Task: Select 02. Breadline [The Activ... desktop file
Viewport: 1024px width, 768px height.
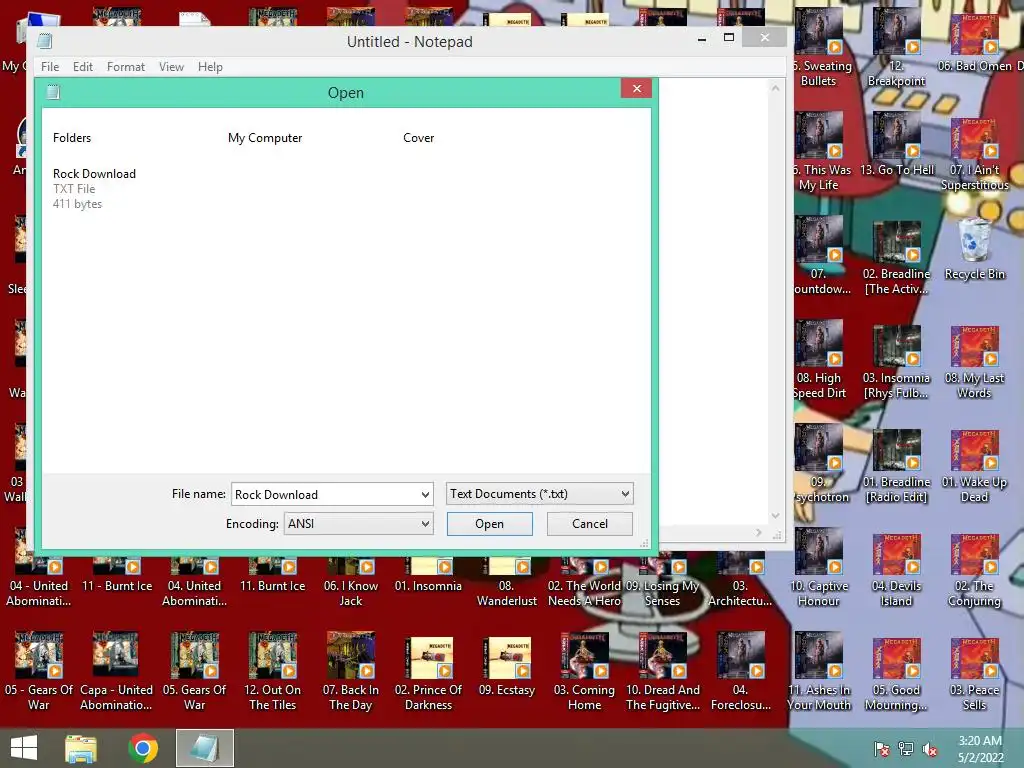Action: click(896, 257)
